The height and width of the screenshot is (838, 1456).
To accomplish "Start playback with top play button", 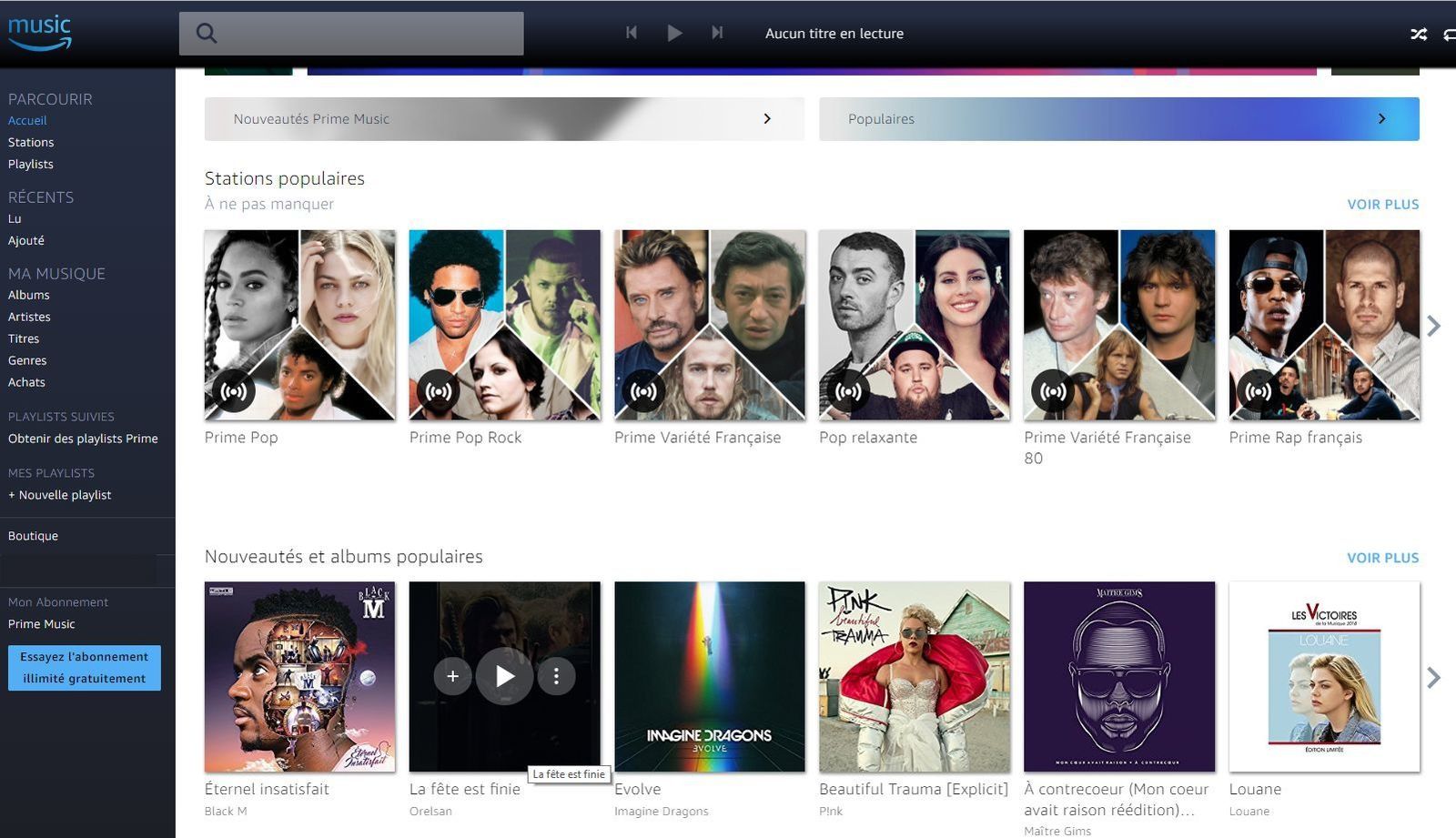I will click(674, 33).
